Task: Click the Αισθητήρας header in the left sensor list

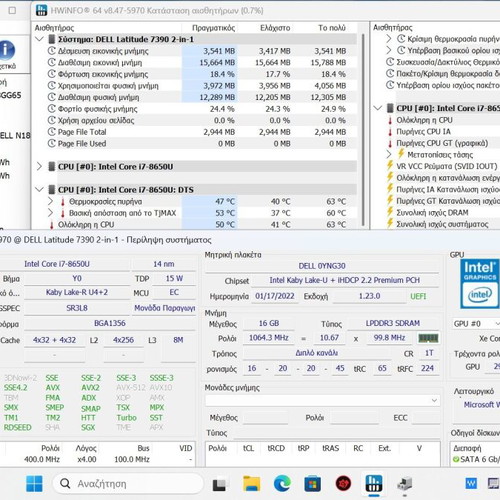Action: pyautogui.click(x=54, y=28)
